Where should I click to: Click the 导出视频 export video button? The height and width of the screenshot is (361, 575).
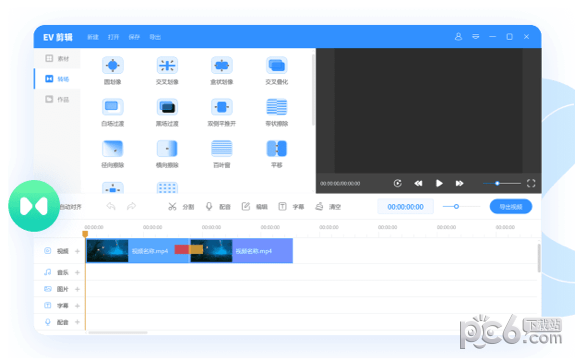[511, 207]
